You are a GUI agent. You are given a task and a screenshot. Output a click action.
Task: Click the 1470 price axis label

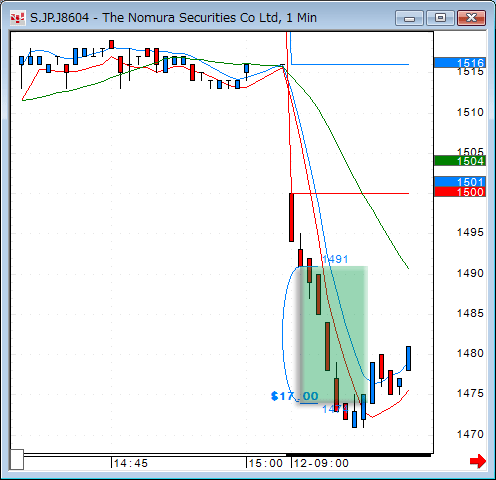click(470, 434)
